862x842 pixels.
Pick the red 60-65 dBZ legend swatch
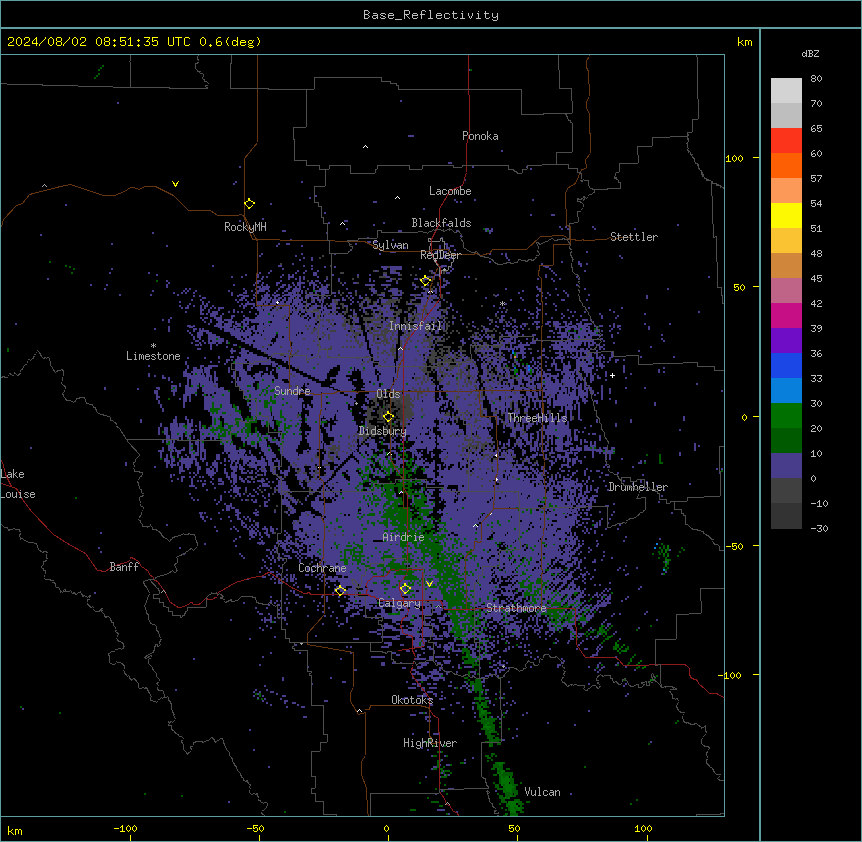click(x=786, y=141)
